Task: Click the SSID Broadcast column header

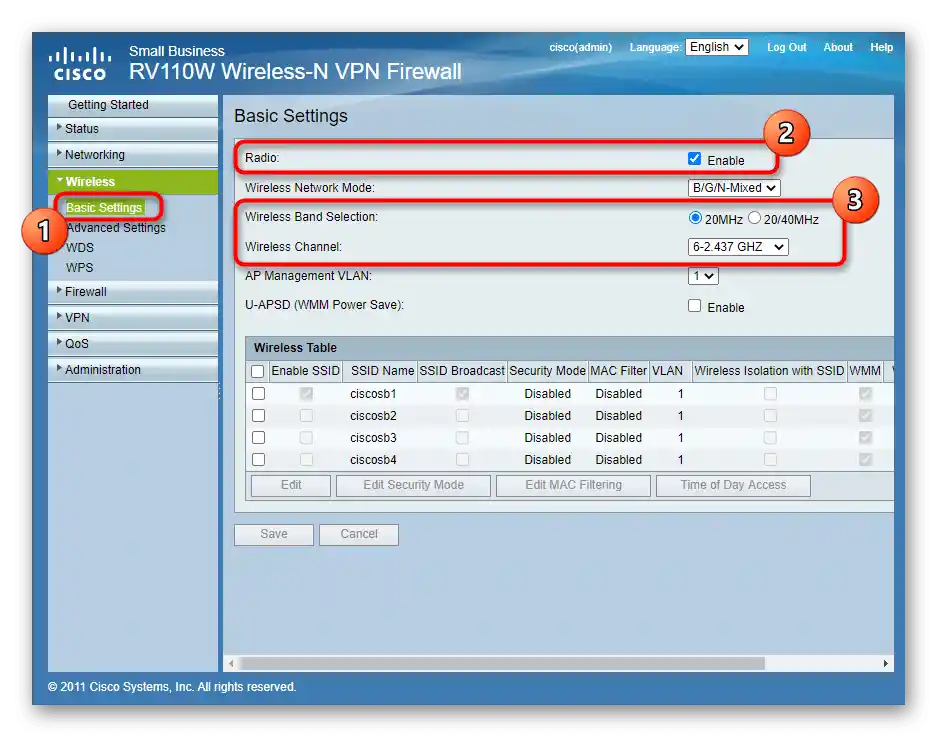Action: pyautogui.click(x=462, y=371)
